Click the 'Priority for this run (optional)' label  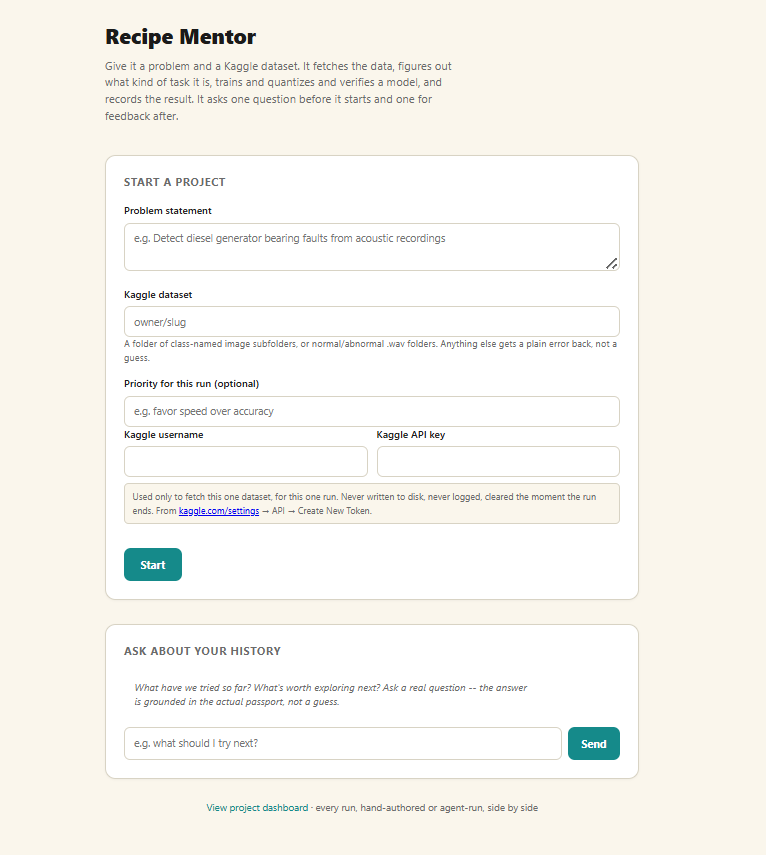coord(191,383)
